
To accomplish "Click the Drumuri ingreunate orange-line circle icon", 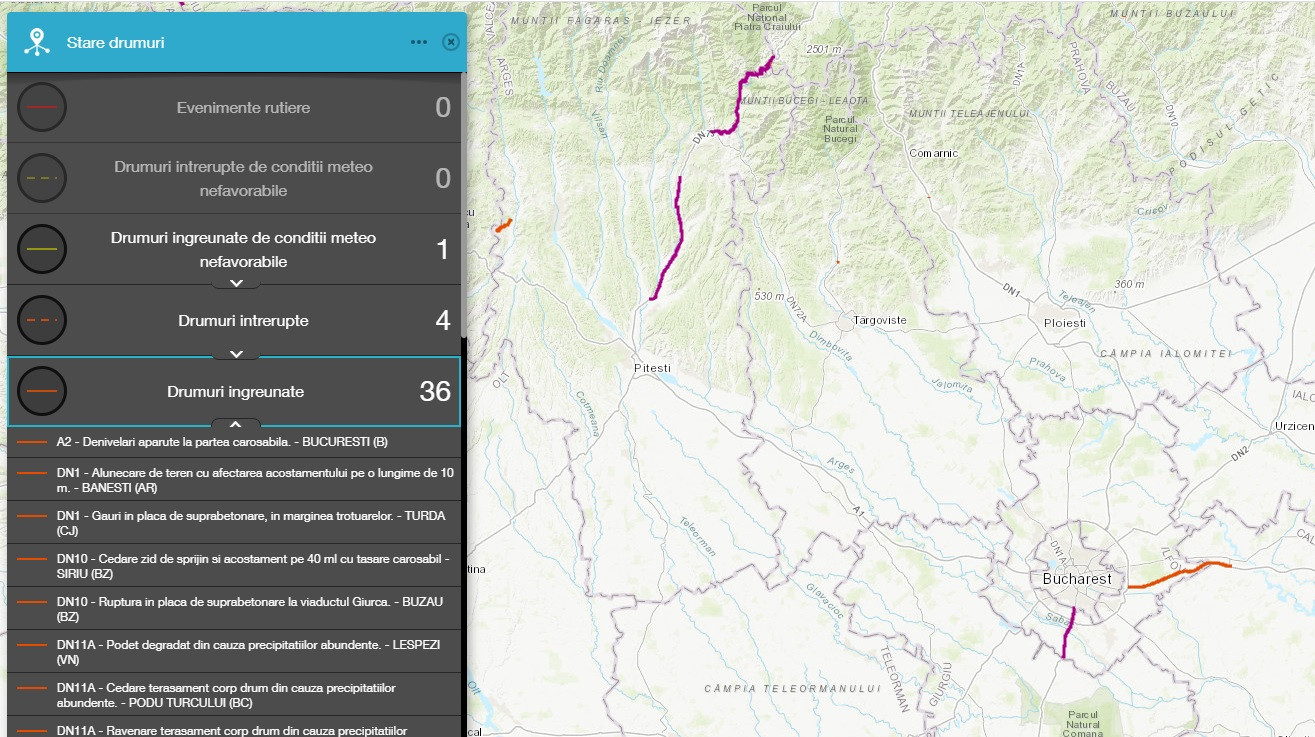I will pos(42,391).
